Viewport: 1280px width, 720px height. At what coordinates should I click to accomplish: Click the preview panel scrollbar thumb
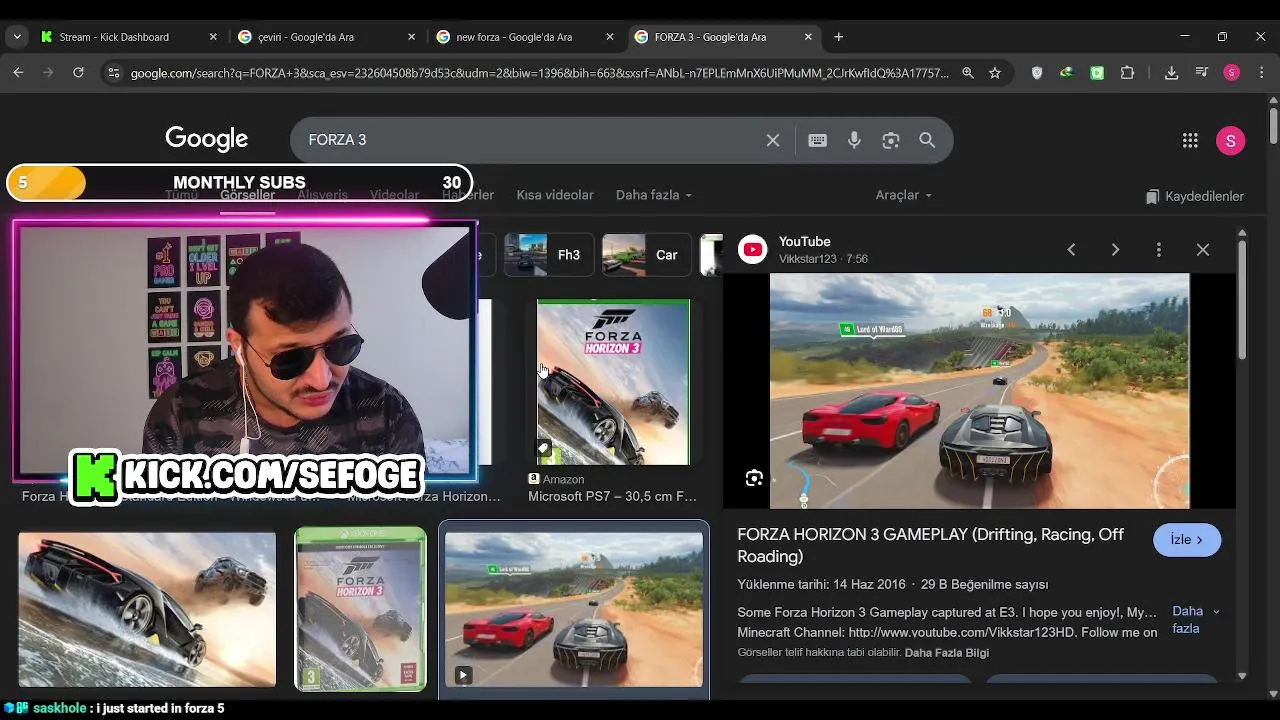tap(1242, 299)
